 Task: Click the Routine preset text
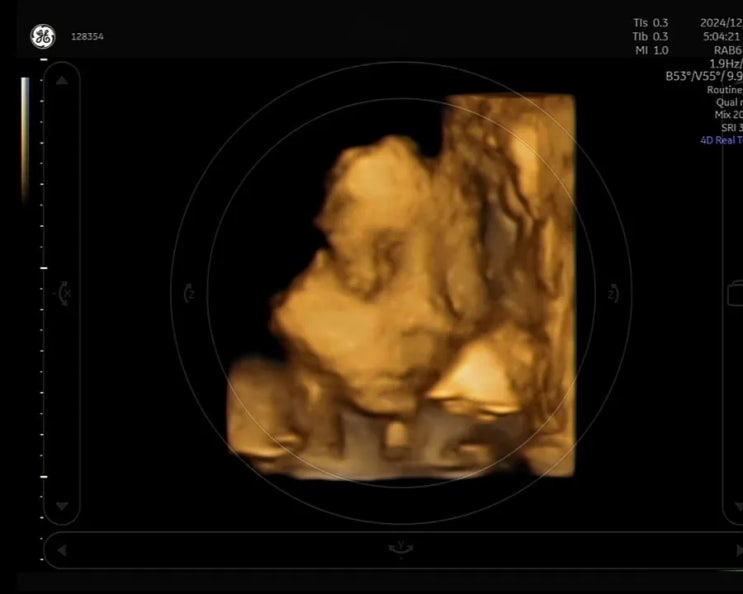725,90
